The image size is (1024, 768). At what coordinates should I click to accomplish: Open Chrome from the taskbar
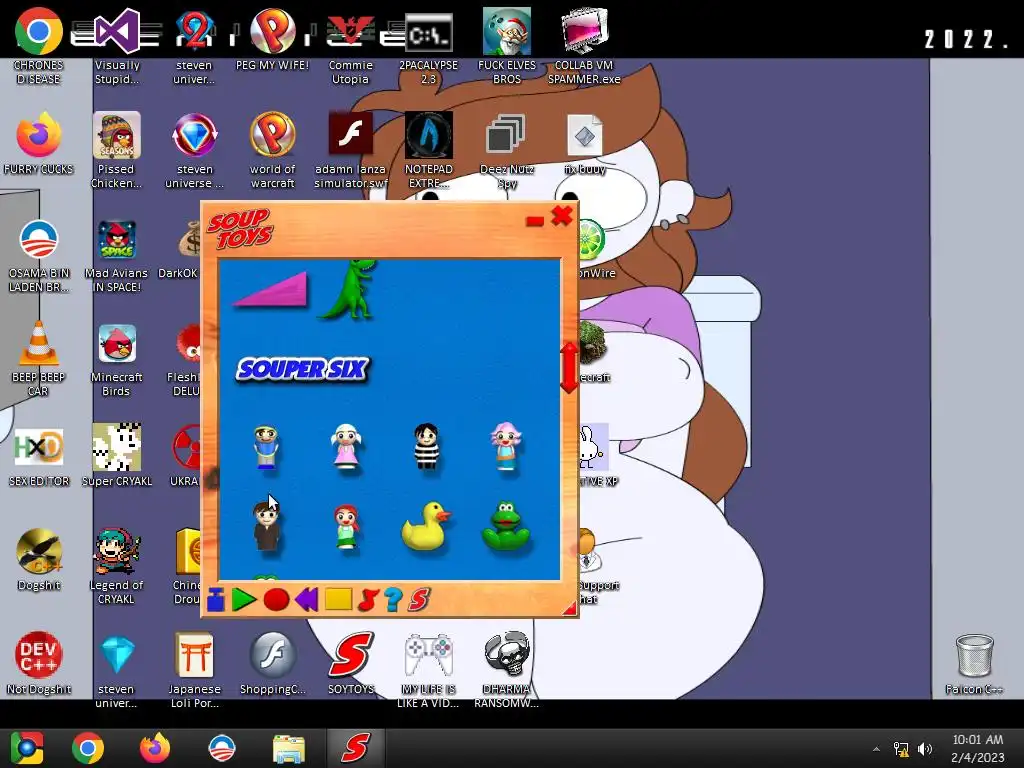[x=88, y=748]
